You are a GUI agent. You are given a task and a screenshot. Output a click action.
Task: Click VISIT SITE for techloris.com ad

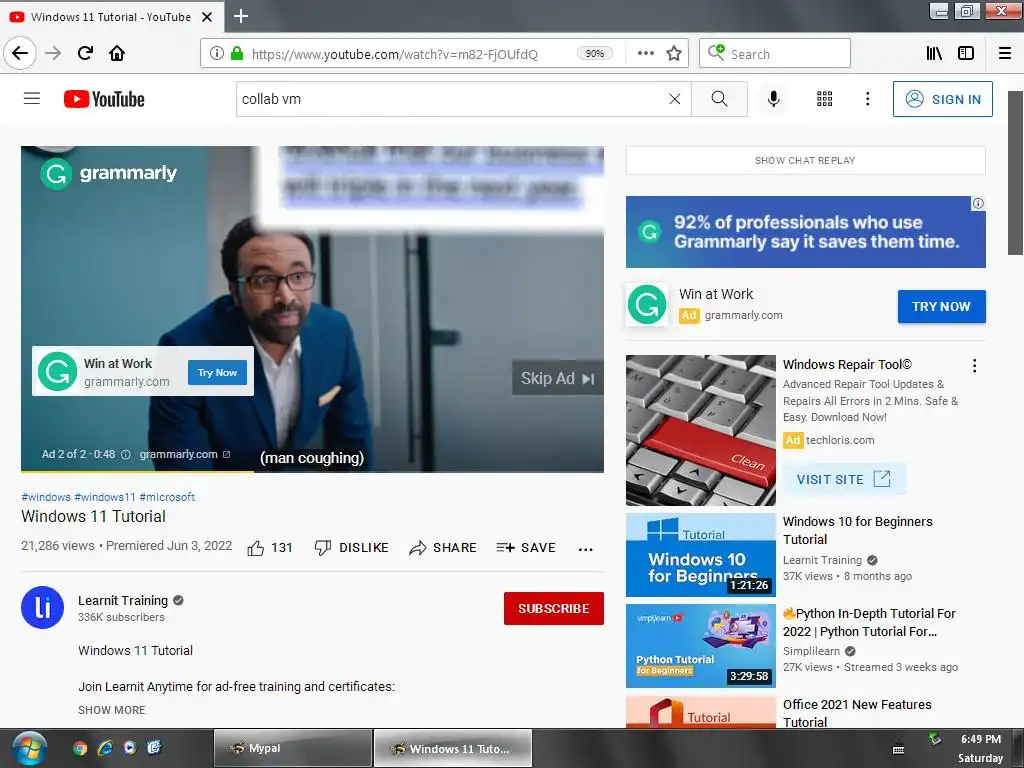(844, 479)
